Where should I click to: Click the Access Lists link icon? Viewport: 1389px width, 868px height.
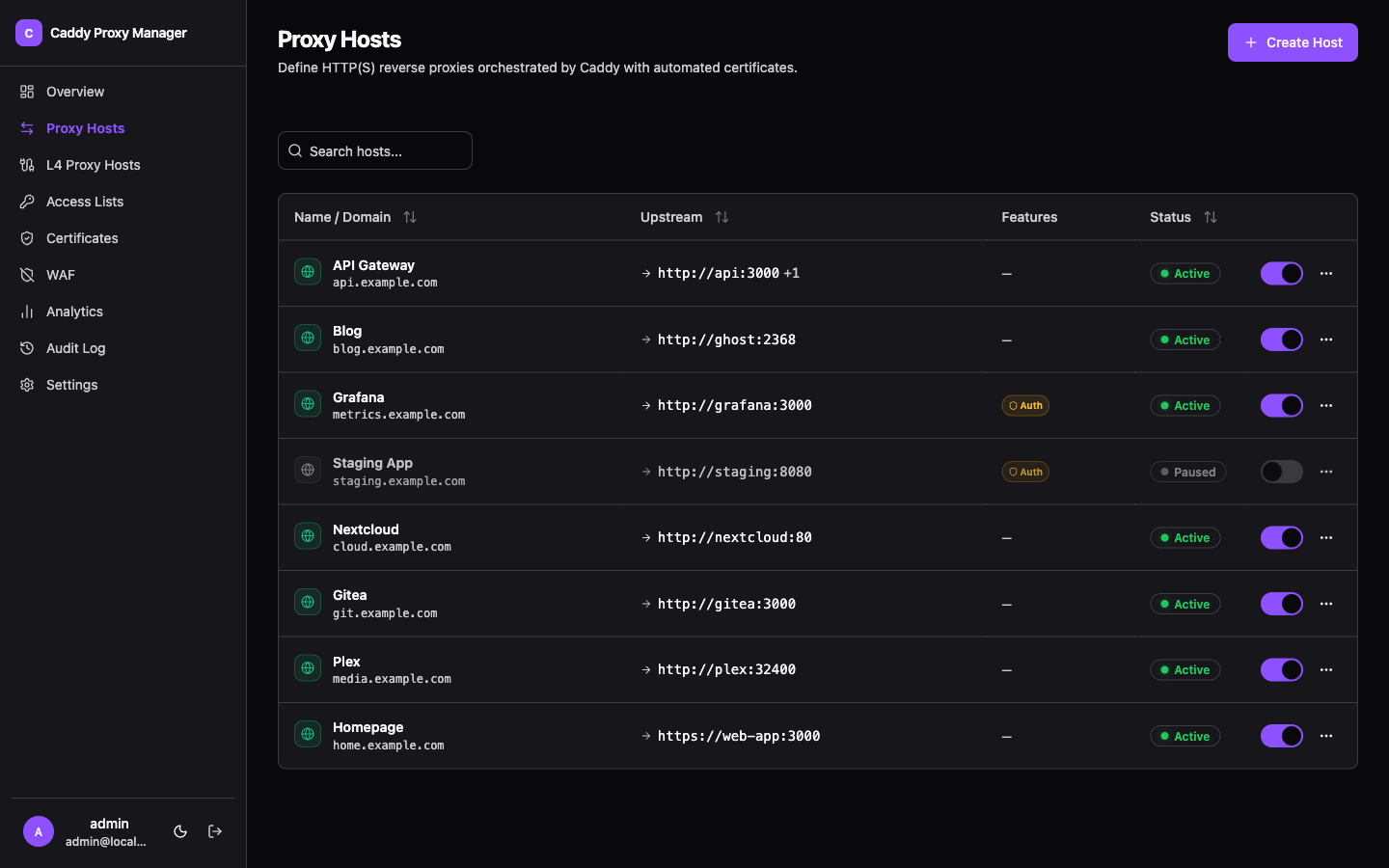[x=27, y=202]
